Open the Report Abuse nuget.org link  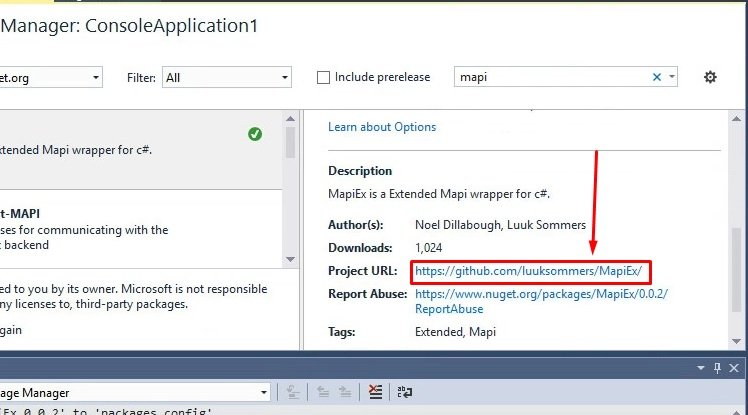tap(540, 294)
